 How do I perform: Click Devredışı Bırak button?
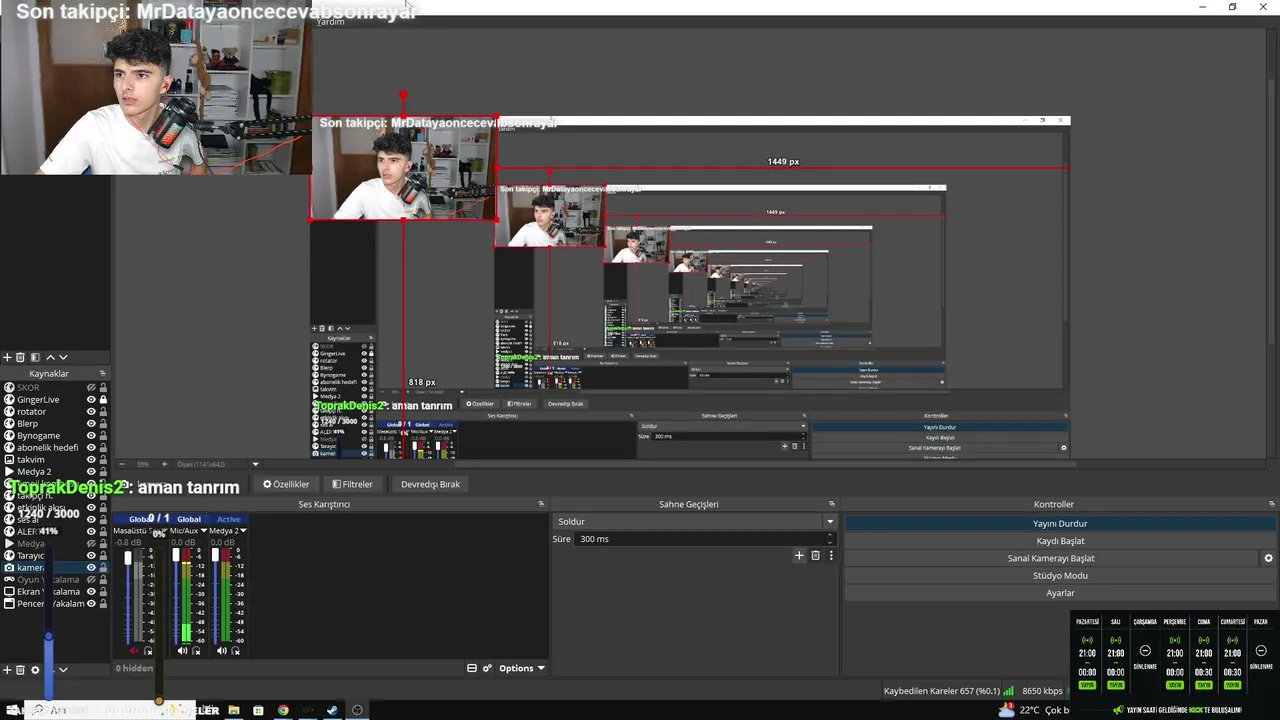pyautogui.click(x=430, y=484)
